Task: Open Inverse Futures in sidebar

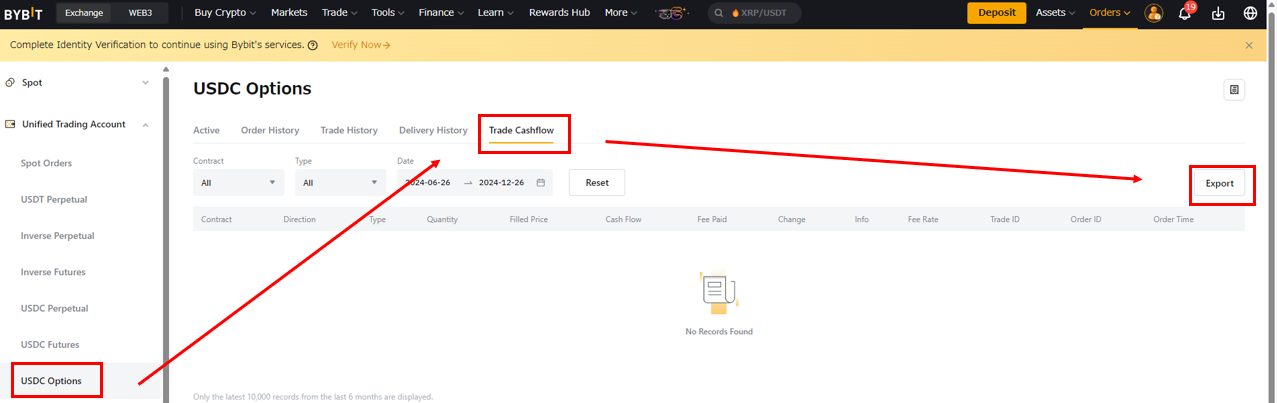Action: tap(53, 272)
